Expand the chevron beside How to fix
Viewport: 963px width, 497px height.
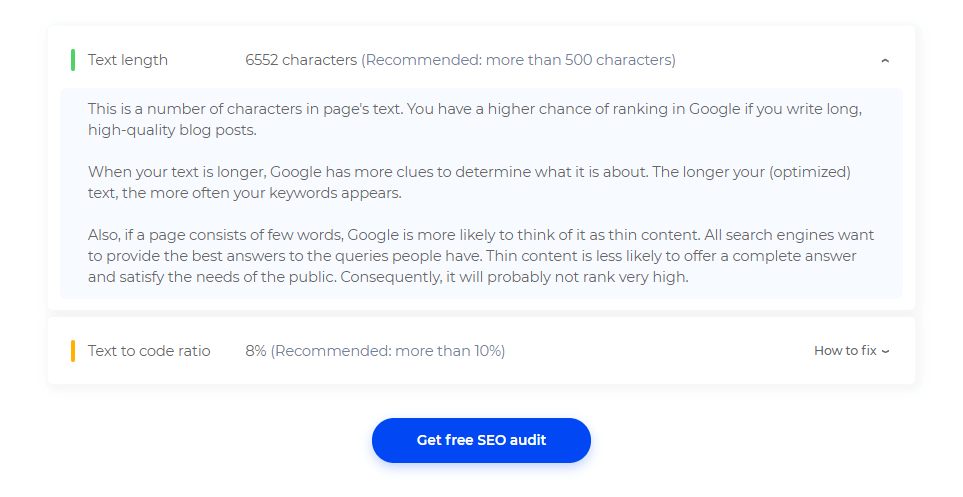tap(885, 351)
